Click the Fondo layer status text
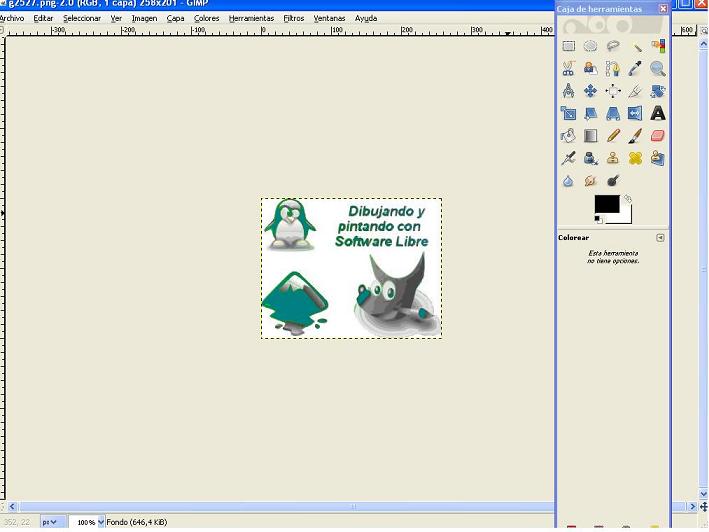The width and height of the screenshot is (709, 532). pos(137,523)
